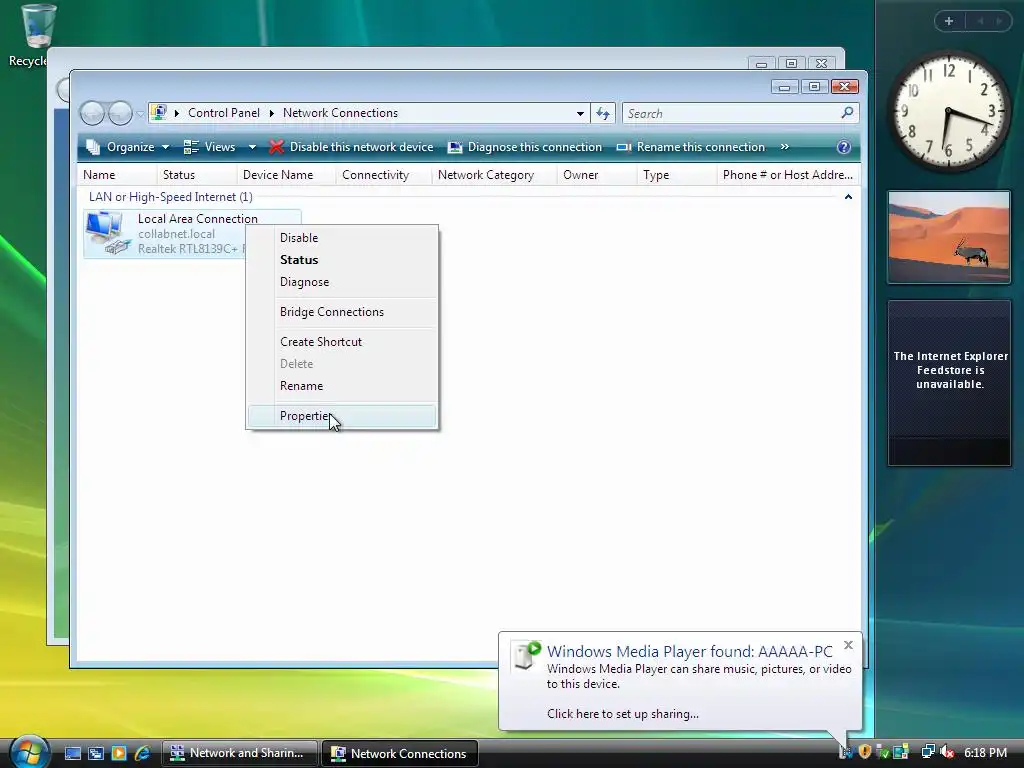Click the address bar refresh button
The width and height of the screenshot is (1024, 768).
click(x=603, y=114)
